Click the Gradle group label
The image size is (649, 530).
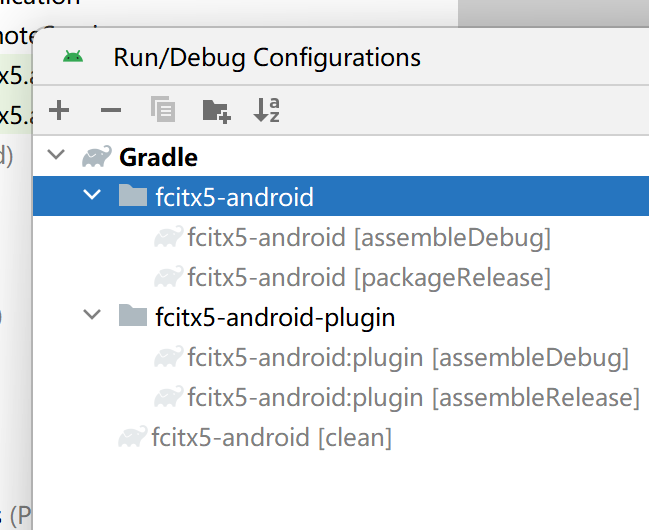click(158, 157)
